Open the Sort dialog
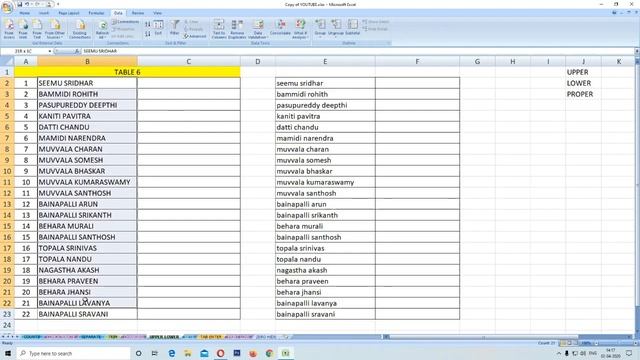 pyautogui.click(x=158, y=28)
